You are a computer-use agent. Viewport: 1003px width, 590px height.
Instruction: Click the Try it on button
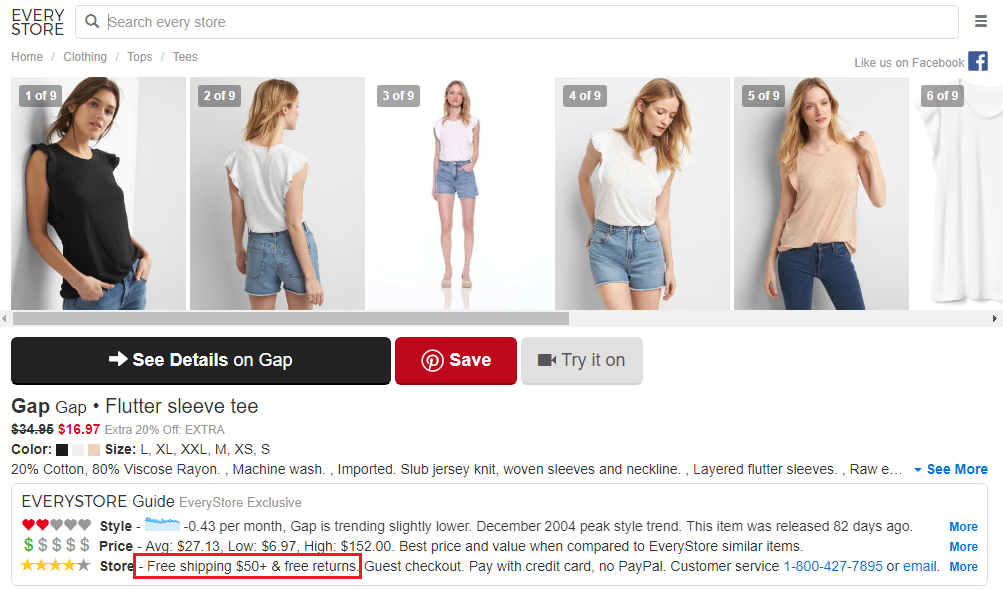(x=582, y=360)
